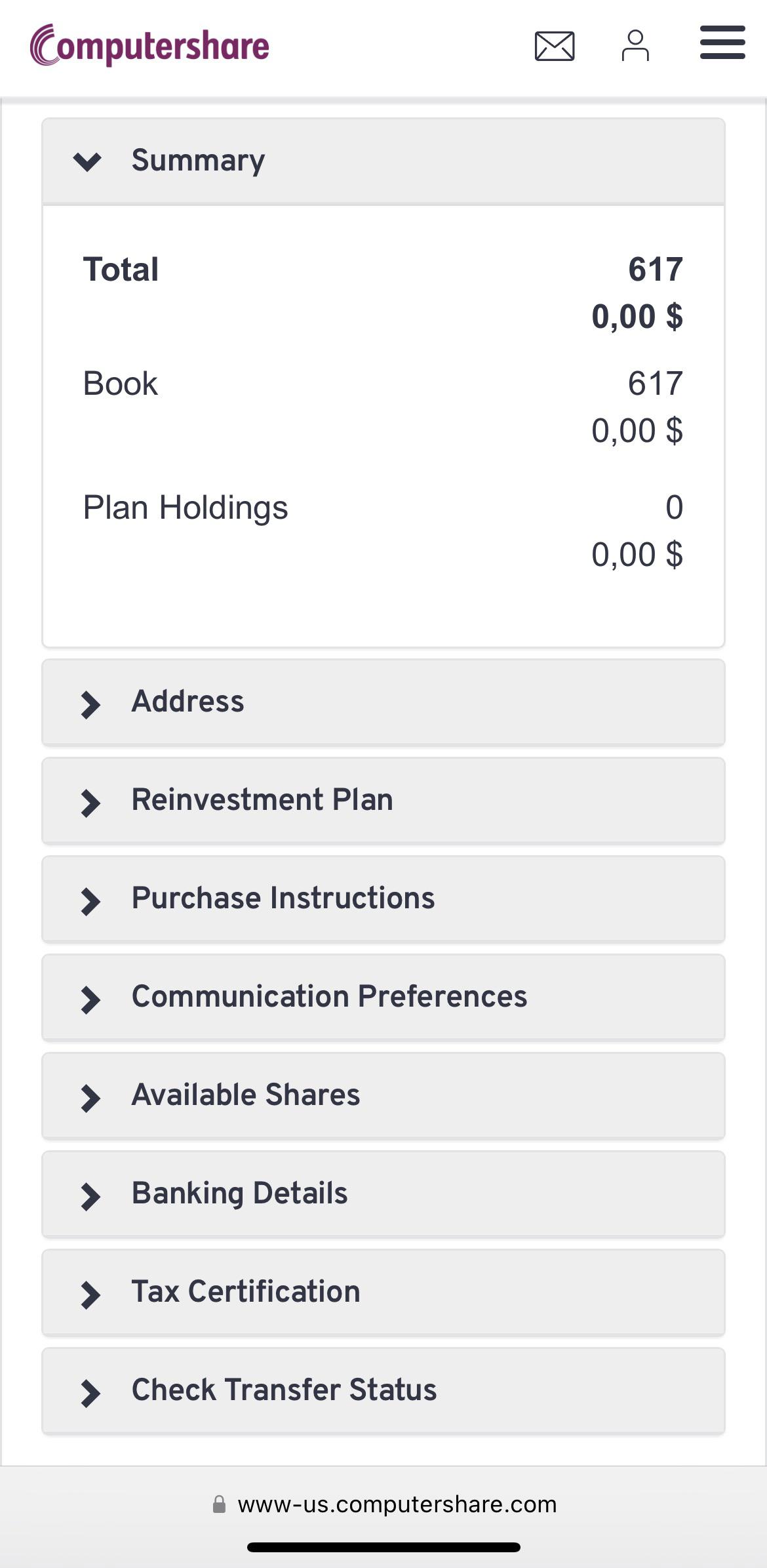Tap the Summary header title
The image size is (767, 1568).
tap(198, 161)
